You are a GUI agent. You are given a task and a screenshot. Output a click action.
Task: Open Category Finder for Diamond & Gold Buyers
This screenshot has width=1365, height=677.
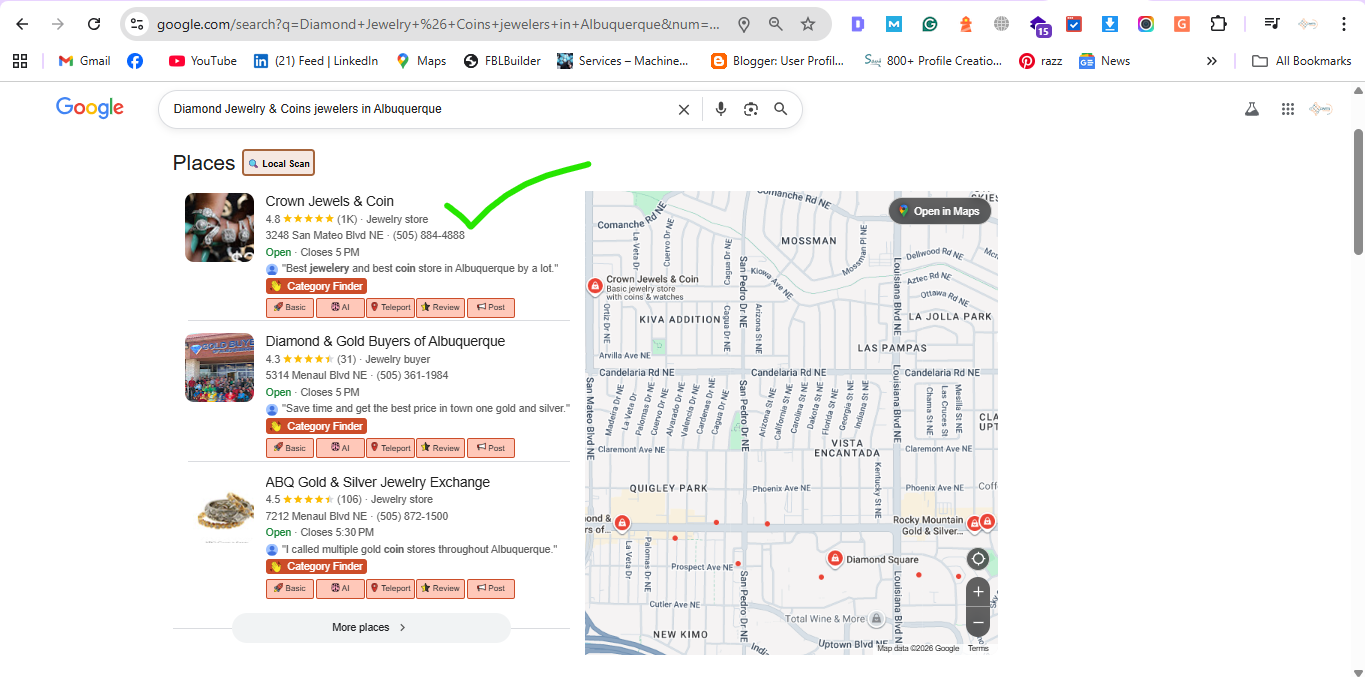pos(316,426)
